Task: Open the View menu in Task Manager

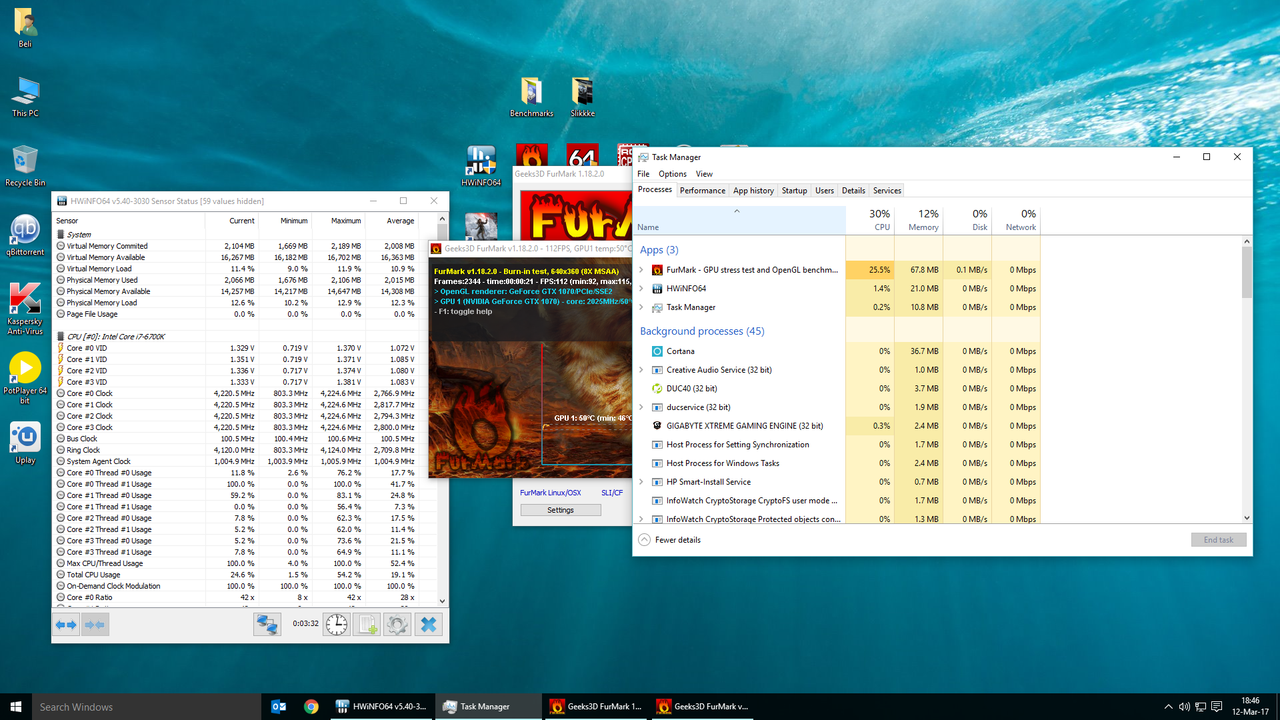Action: click(704, 173)
